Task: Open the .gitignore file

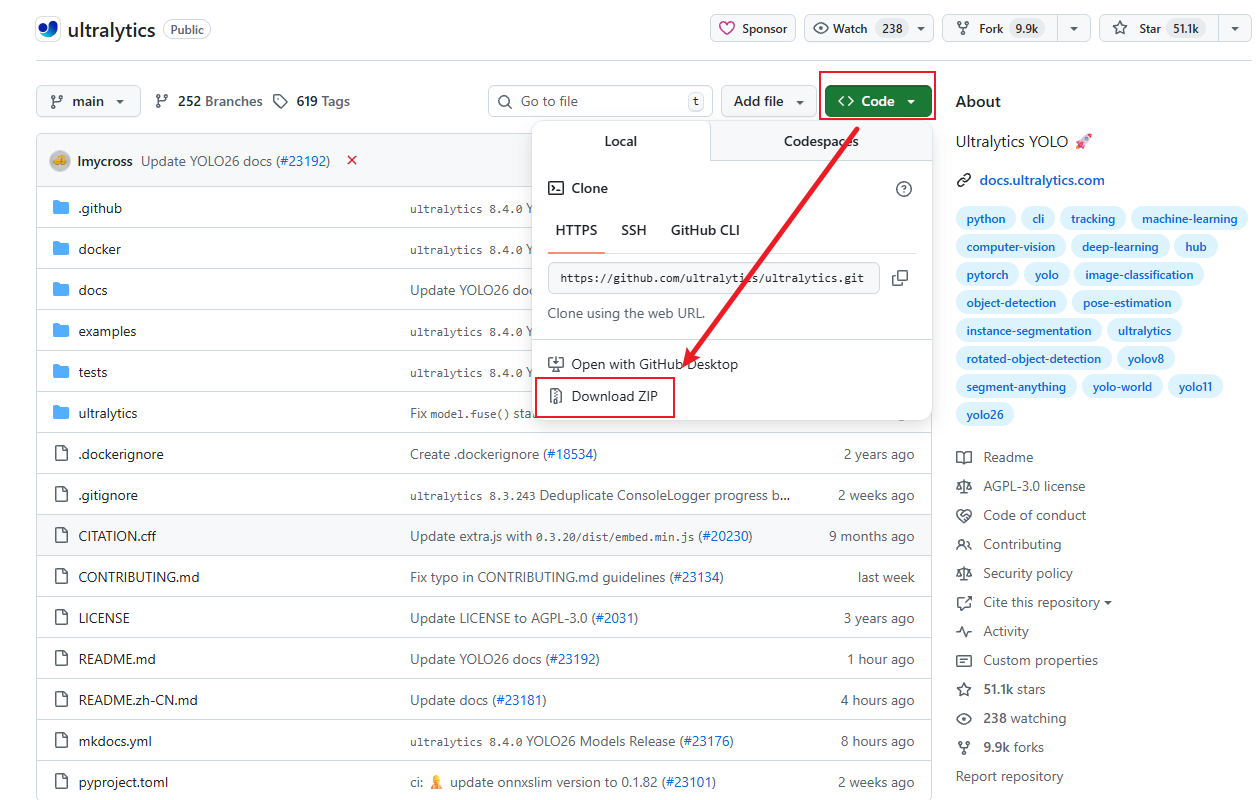Action: [x=108, y=495]
